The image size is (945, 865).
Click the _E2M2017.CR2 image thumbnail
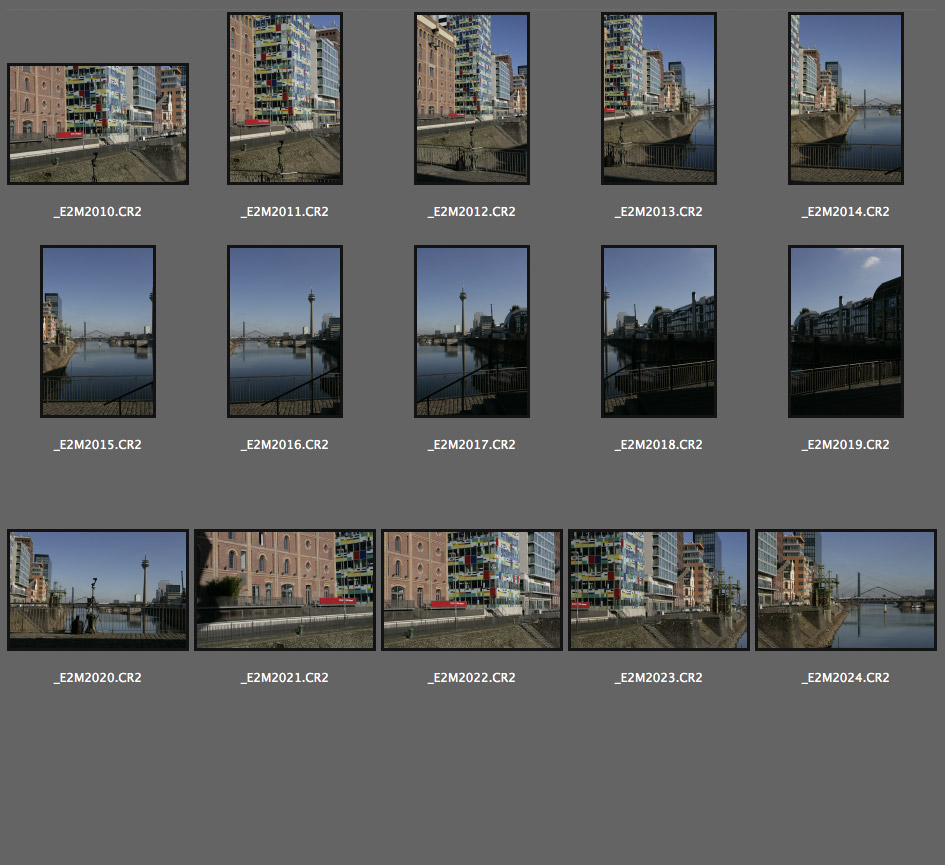pos(472,332)
